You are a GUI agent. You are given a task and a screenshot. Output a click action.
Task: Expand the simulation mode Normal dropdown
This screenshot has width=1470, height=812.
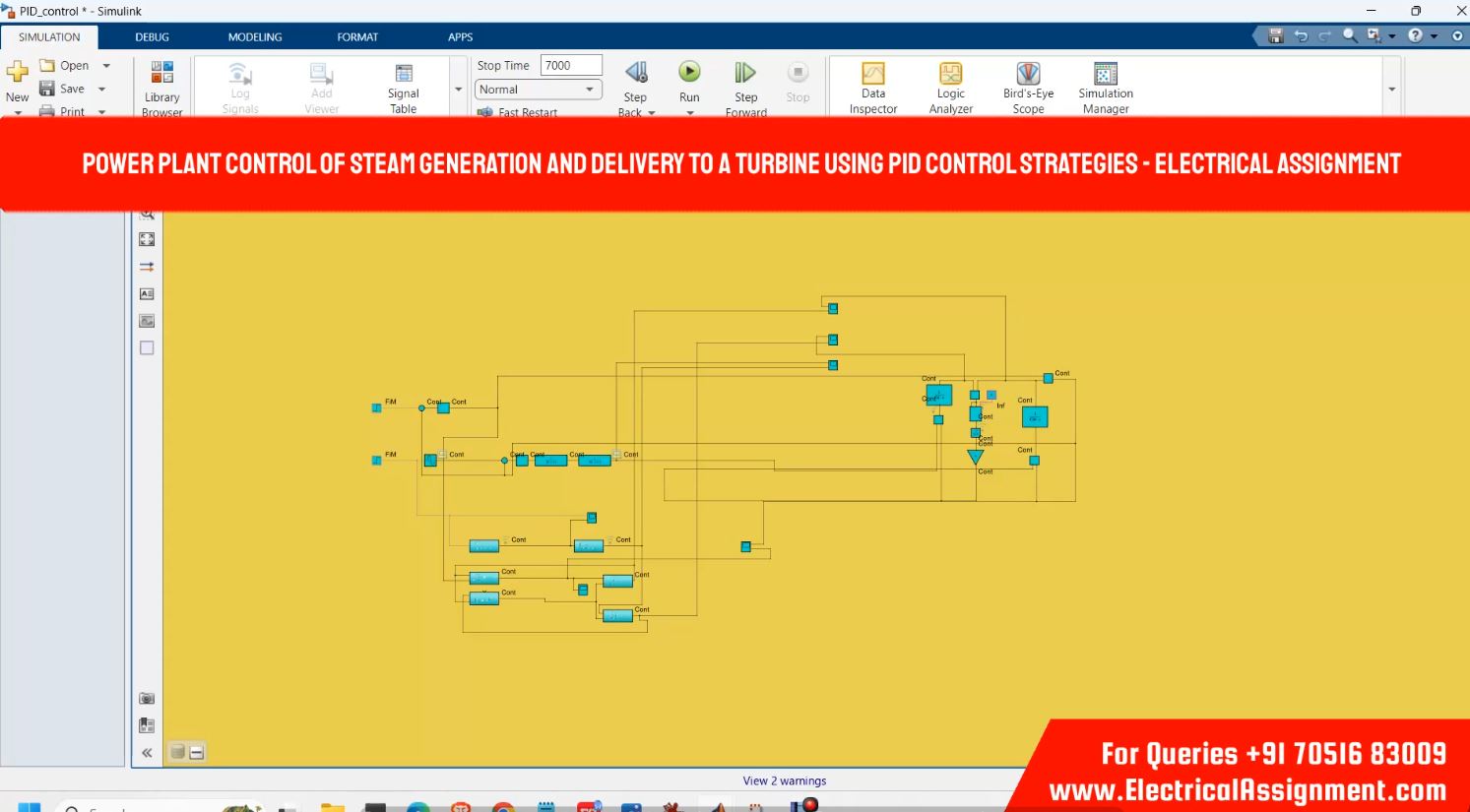tap(590, 90)
